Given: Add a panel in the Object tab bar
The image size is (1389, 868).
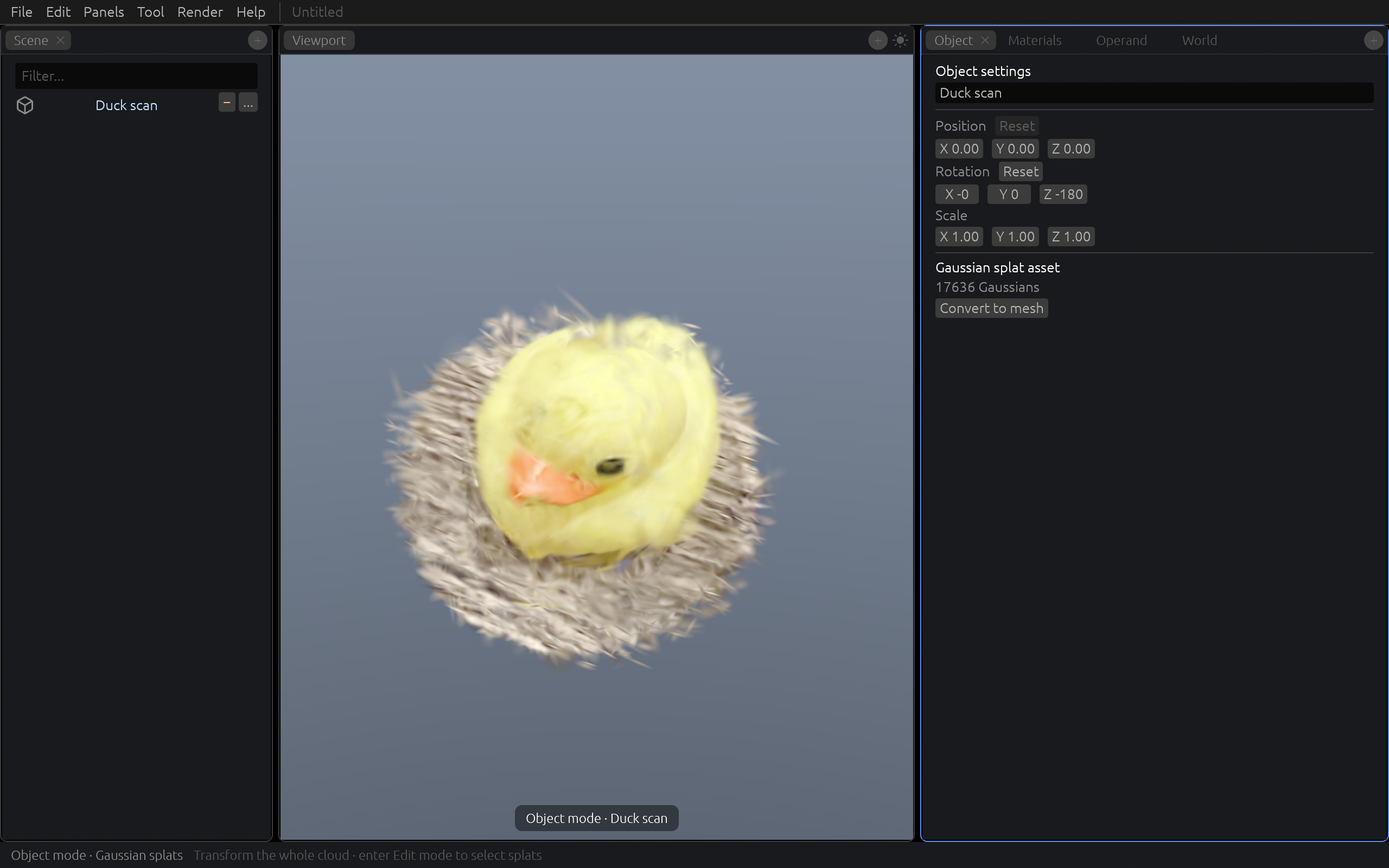Looking at the screenshot, I should 1373,40.
